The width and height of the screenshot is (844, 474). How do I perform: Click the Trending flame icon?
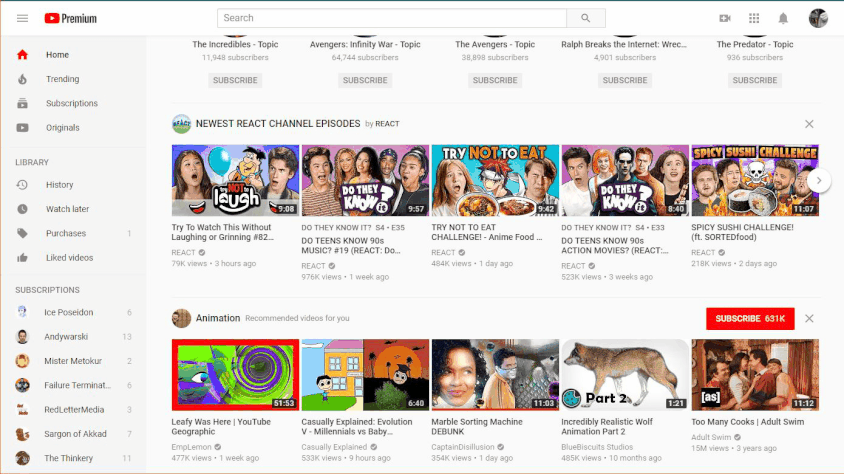coord(22,79)
